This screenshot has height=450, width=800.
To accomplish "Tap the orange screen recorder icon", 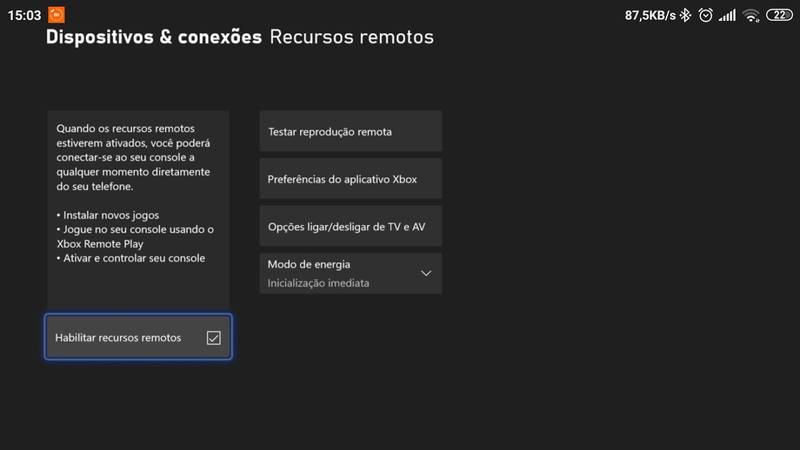I will click(x=57, y=15).
